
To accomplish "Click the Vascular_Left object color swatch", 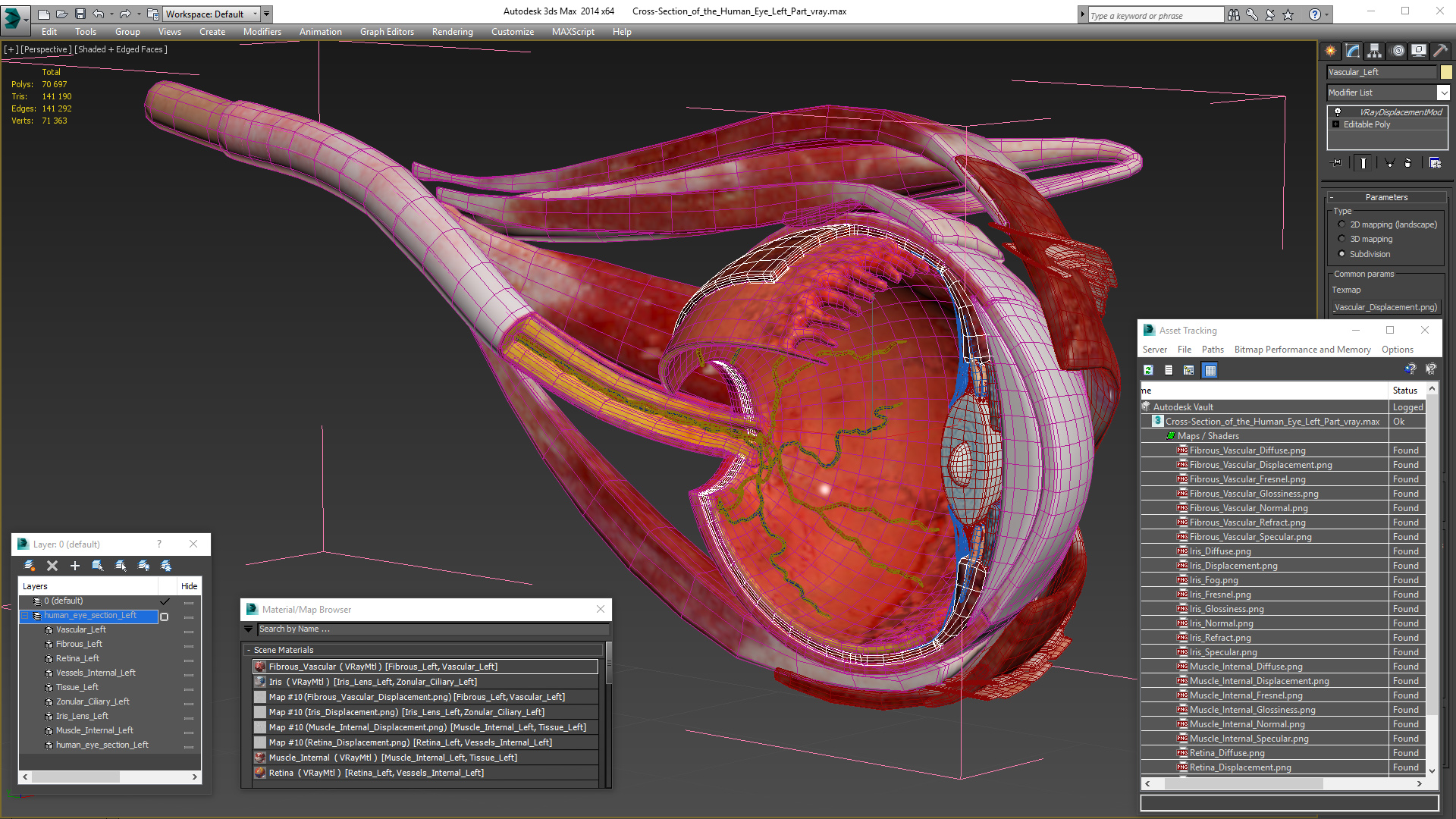I will tap(1446, 72).
